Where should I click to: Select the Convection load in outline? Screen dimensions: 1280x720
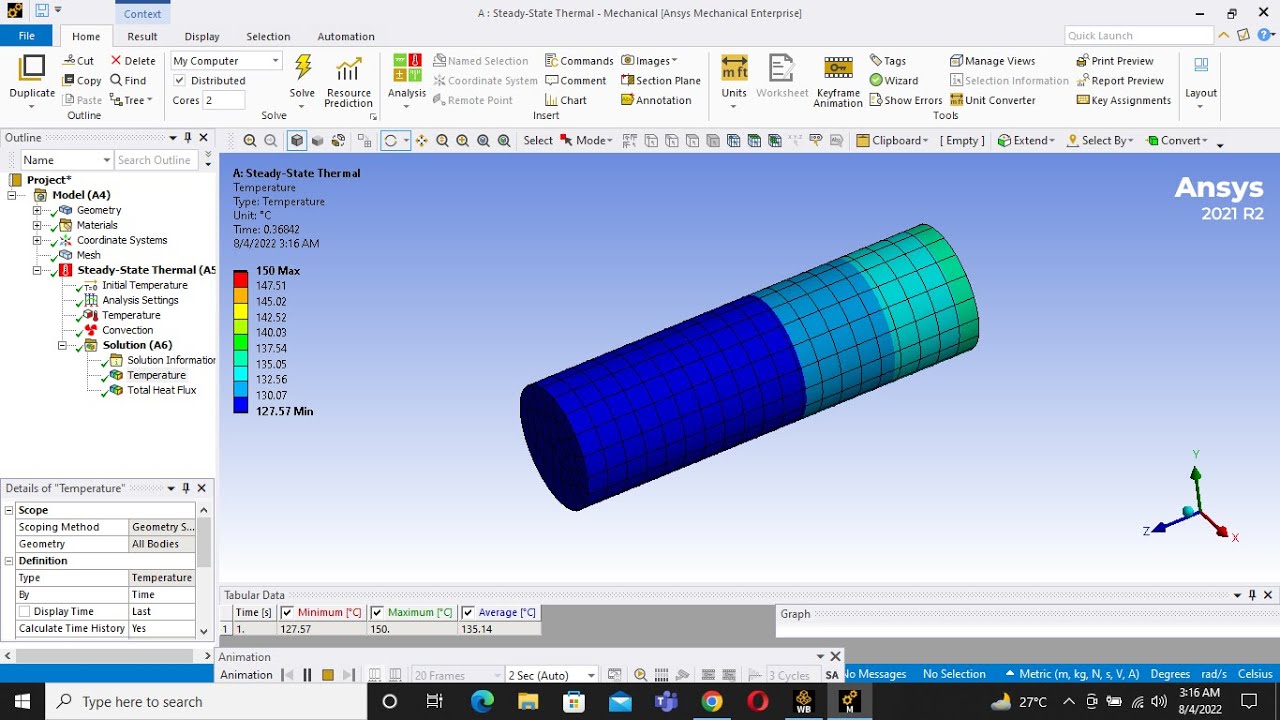[128, 330]
